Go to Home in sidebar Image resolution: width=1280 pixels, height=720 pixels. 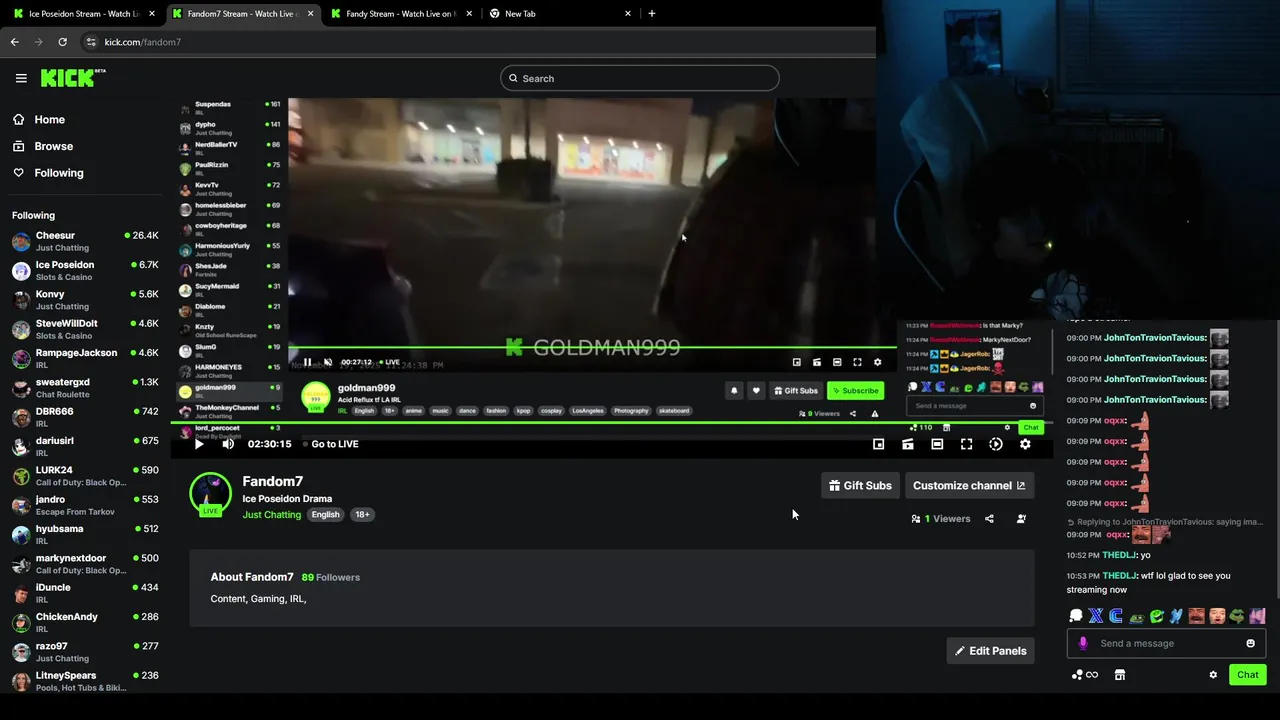39,119
